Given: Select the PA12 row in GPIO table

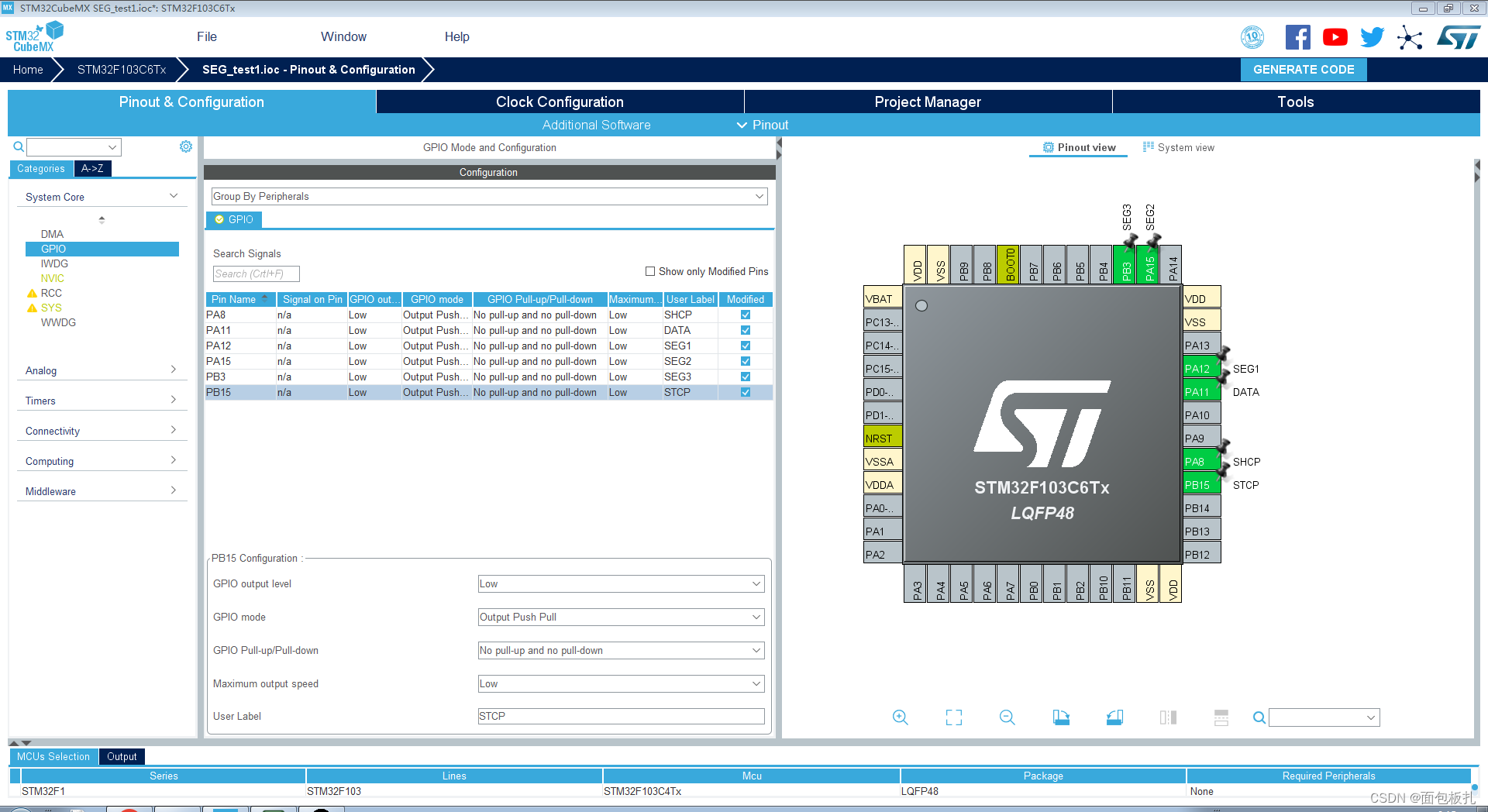Looking at the screenshot, I should 489,346.
